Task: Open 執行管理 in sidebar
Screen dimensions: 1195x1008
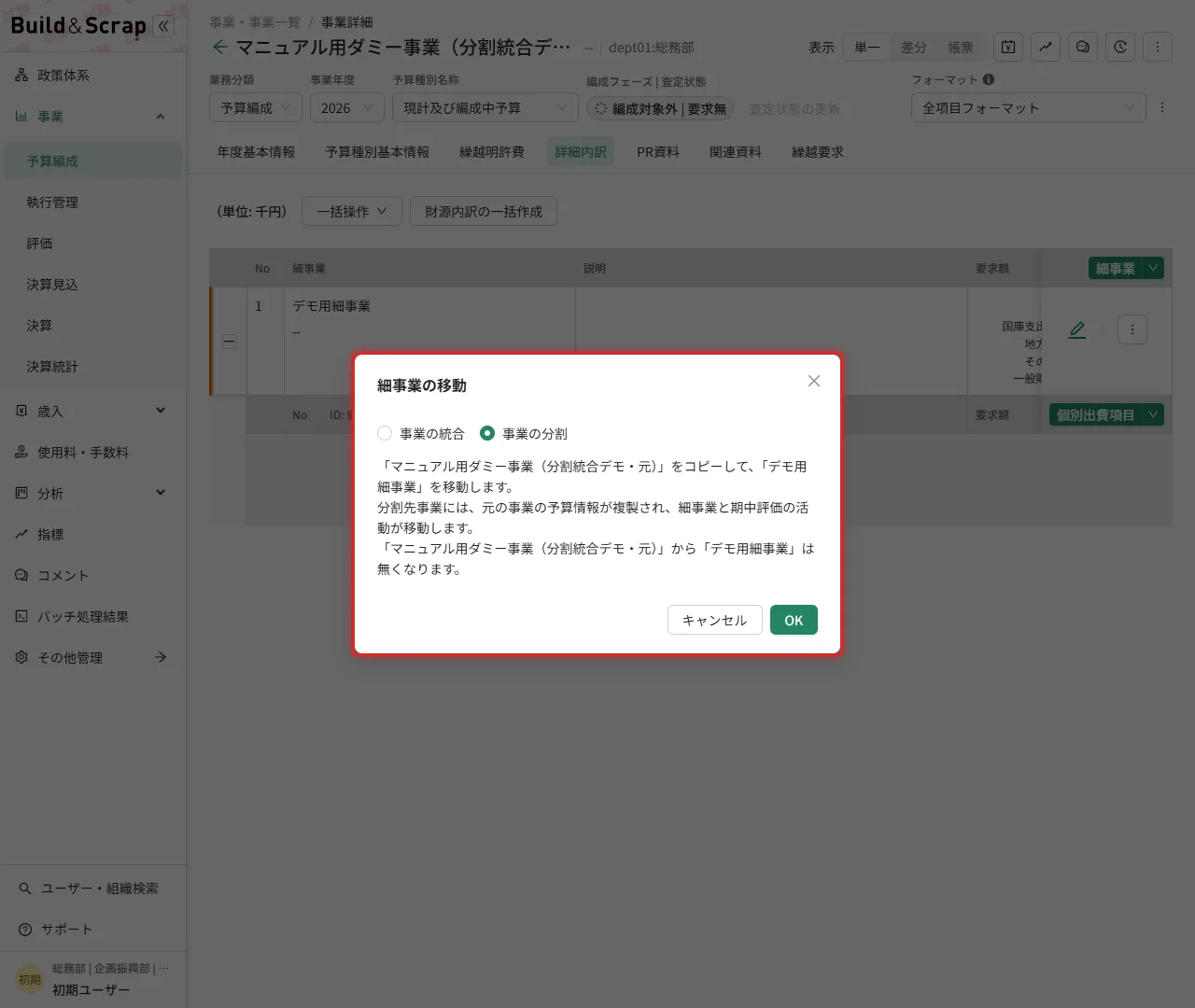Action: (x=92, y=202)
